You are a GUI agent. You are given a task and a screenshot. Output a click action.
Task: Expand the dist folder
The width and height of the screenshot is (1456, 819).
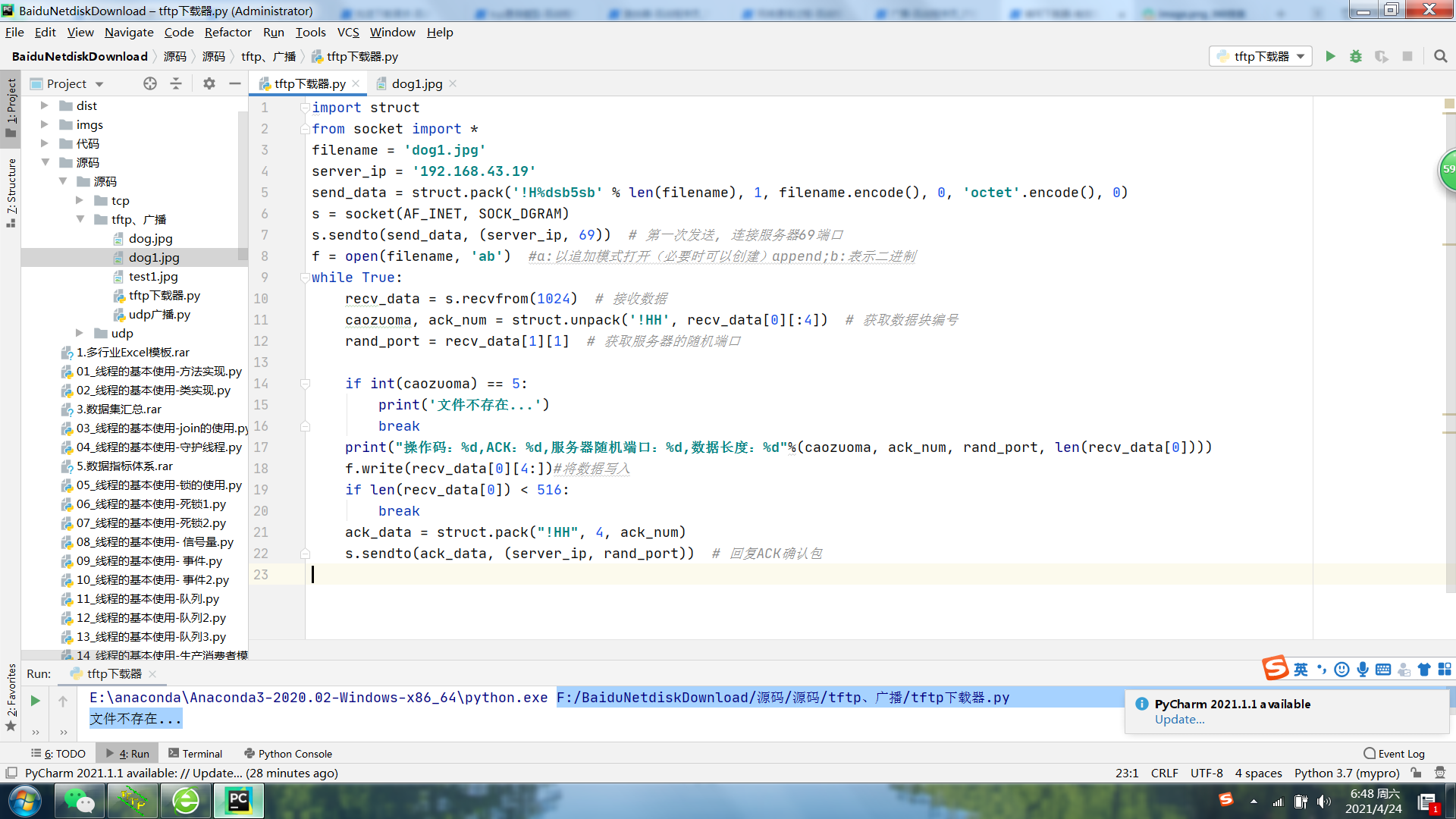(x=44, y=105)
